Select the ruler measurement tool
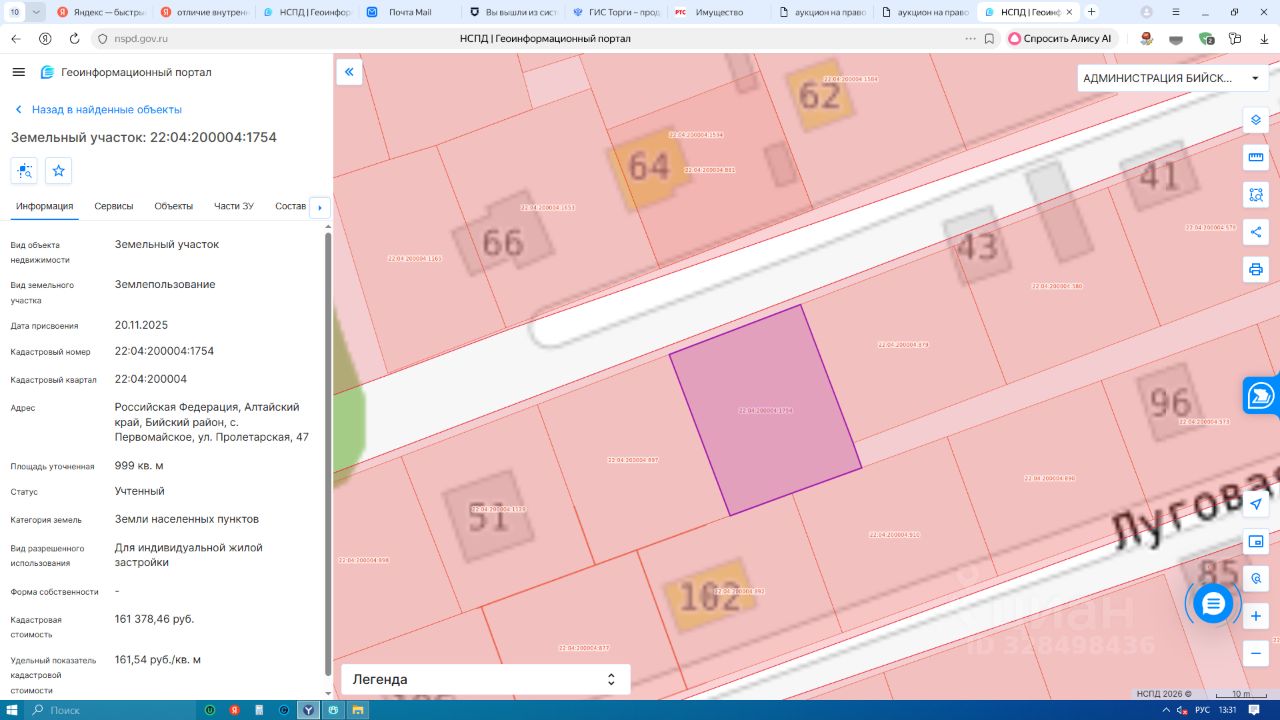 pos(1256,157)
